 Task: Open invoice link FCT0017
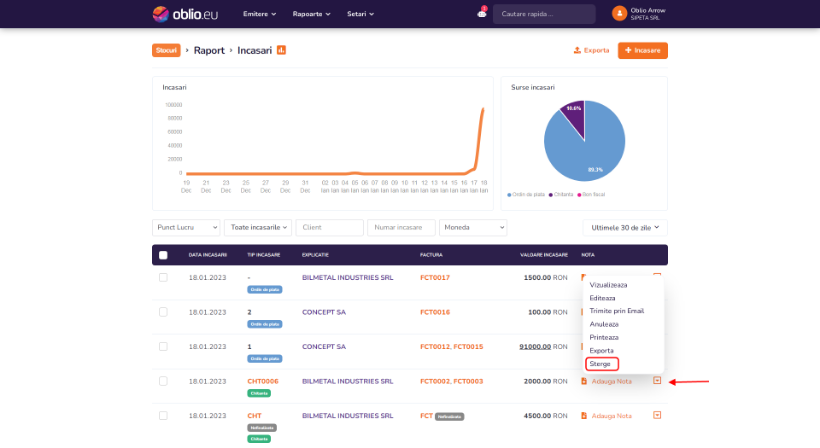[x=435, y=277]
